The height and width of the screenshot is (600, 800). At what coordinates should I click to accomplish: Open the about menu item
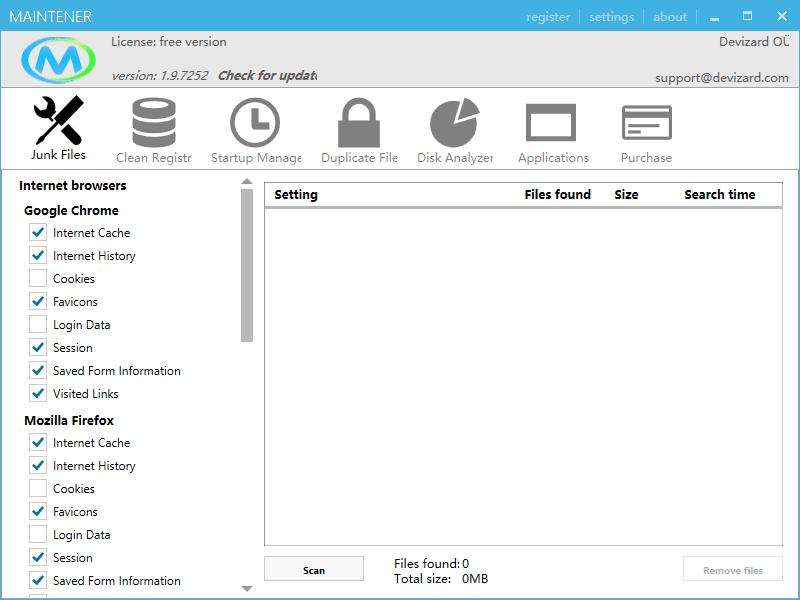(670, 16)
